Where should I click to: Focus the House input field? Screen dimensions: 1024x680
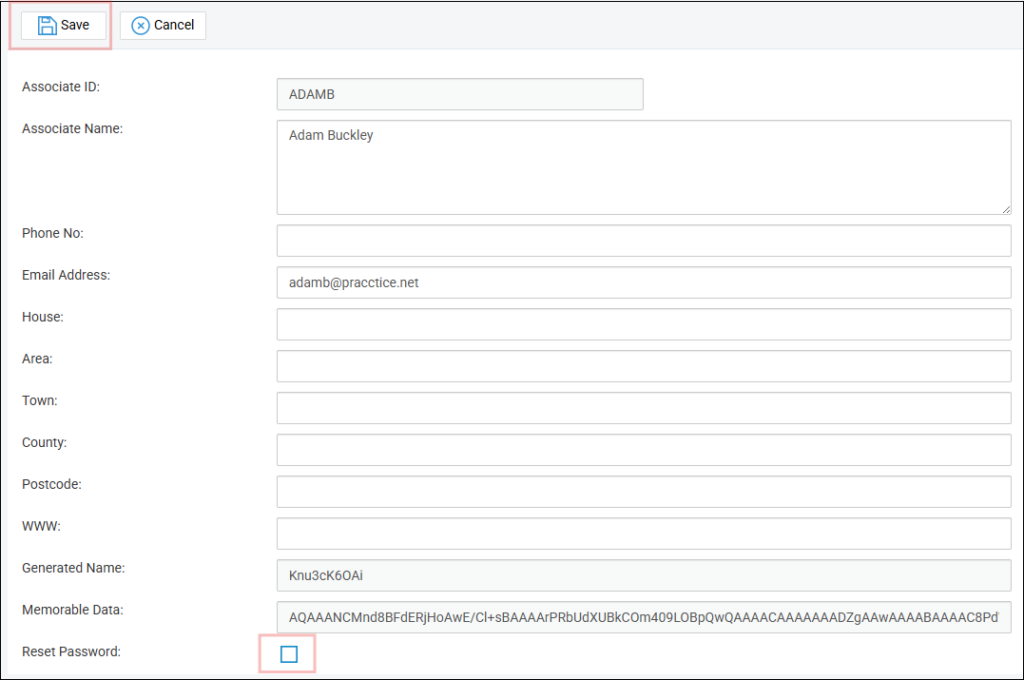pyautogui.click(x=644, y=324)
